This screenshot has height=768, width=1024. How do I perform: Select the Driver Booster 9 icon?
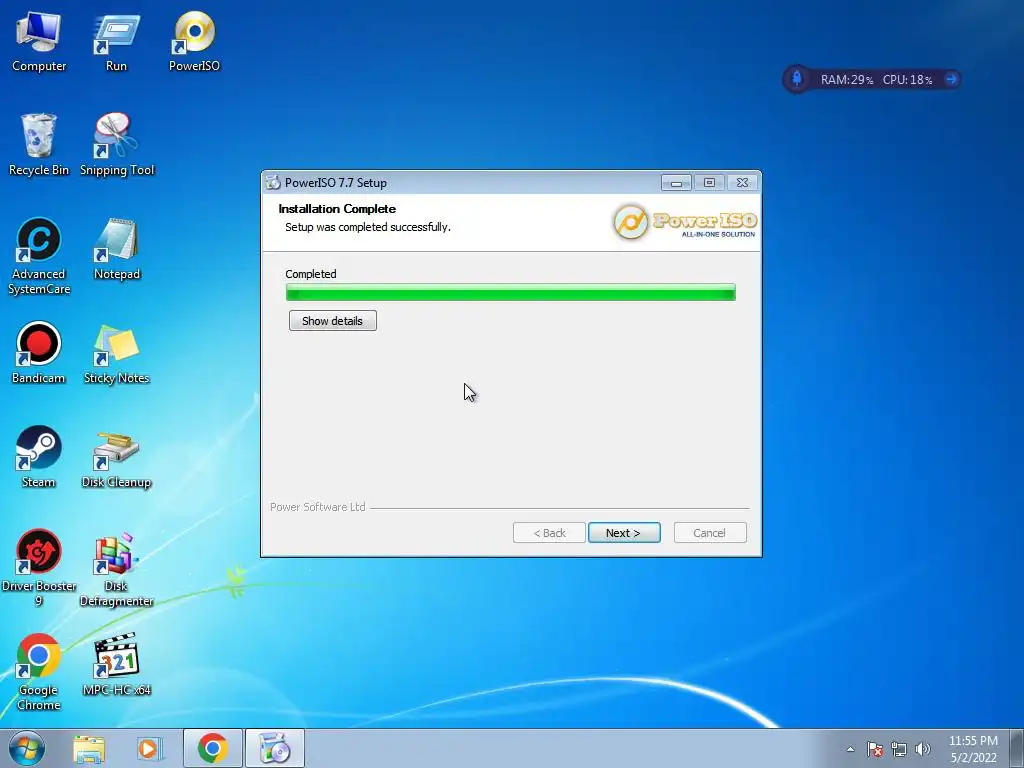point(39,568)
